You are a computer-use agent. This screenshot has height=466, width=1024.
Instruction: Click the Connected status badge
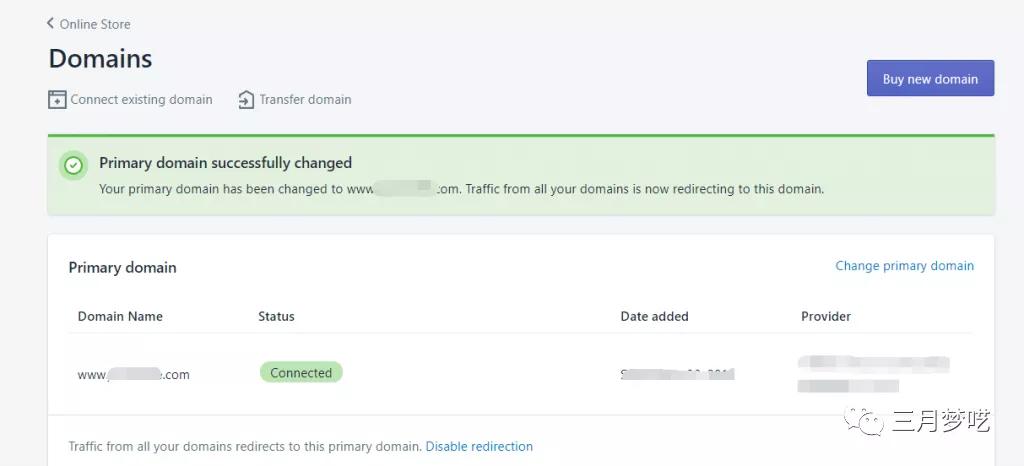[x=301, y=373]
